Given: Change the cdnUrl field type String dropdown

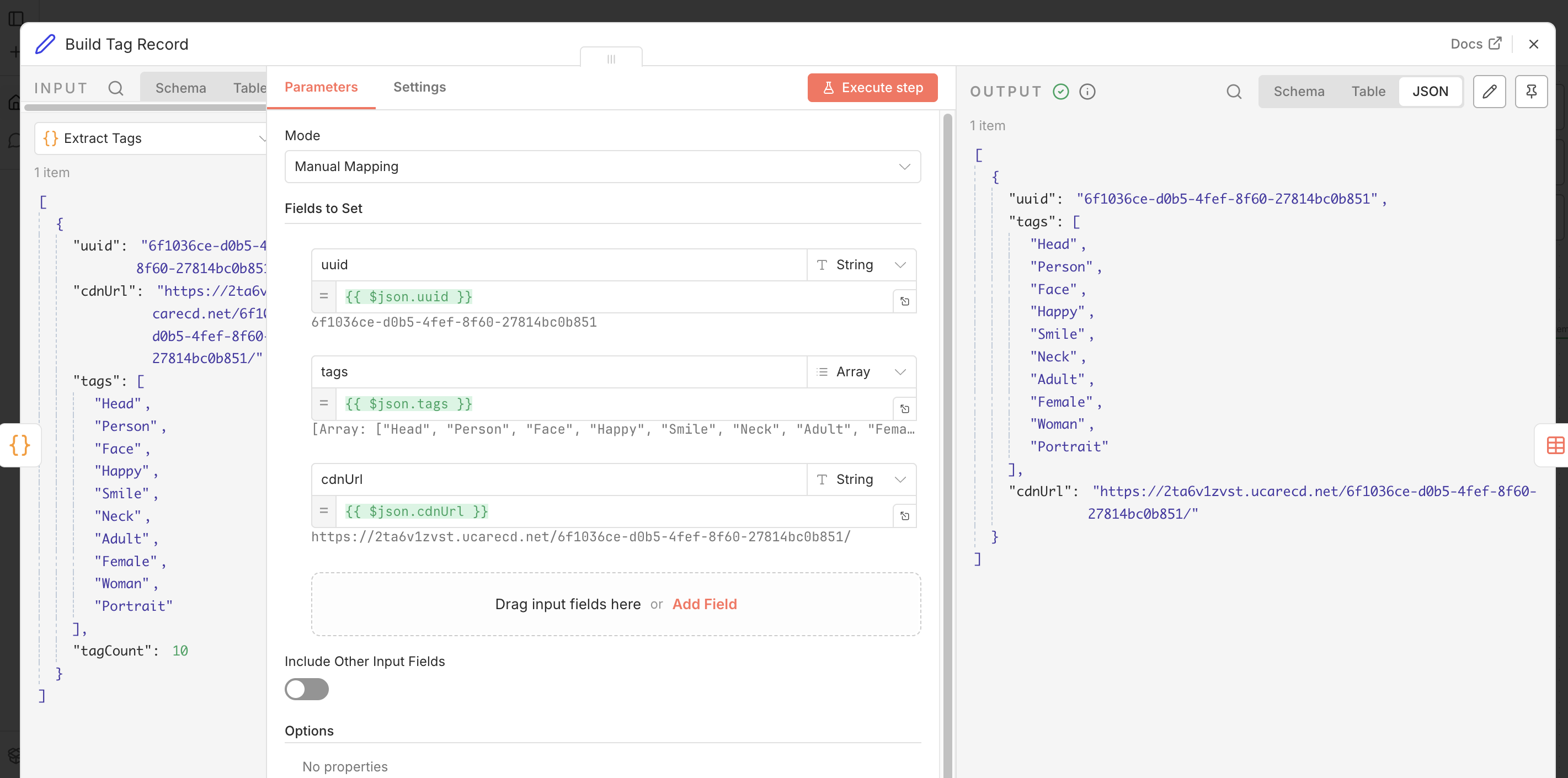Looking at the screenshot, I should click(861, 479).
